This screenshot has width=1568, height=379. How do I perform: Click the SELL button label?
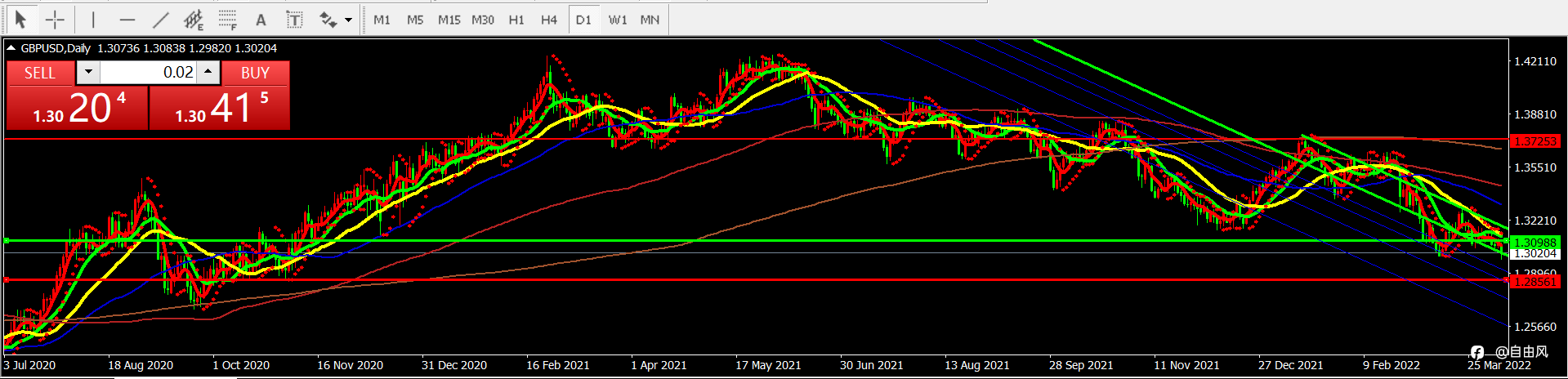pos(40,73)
